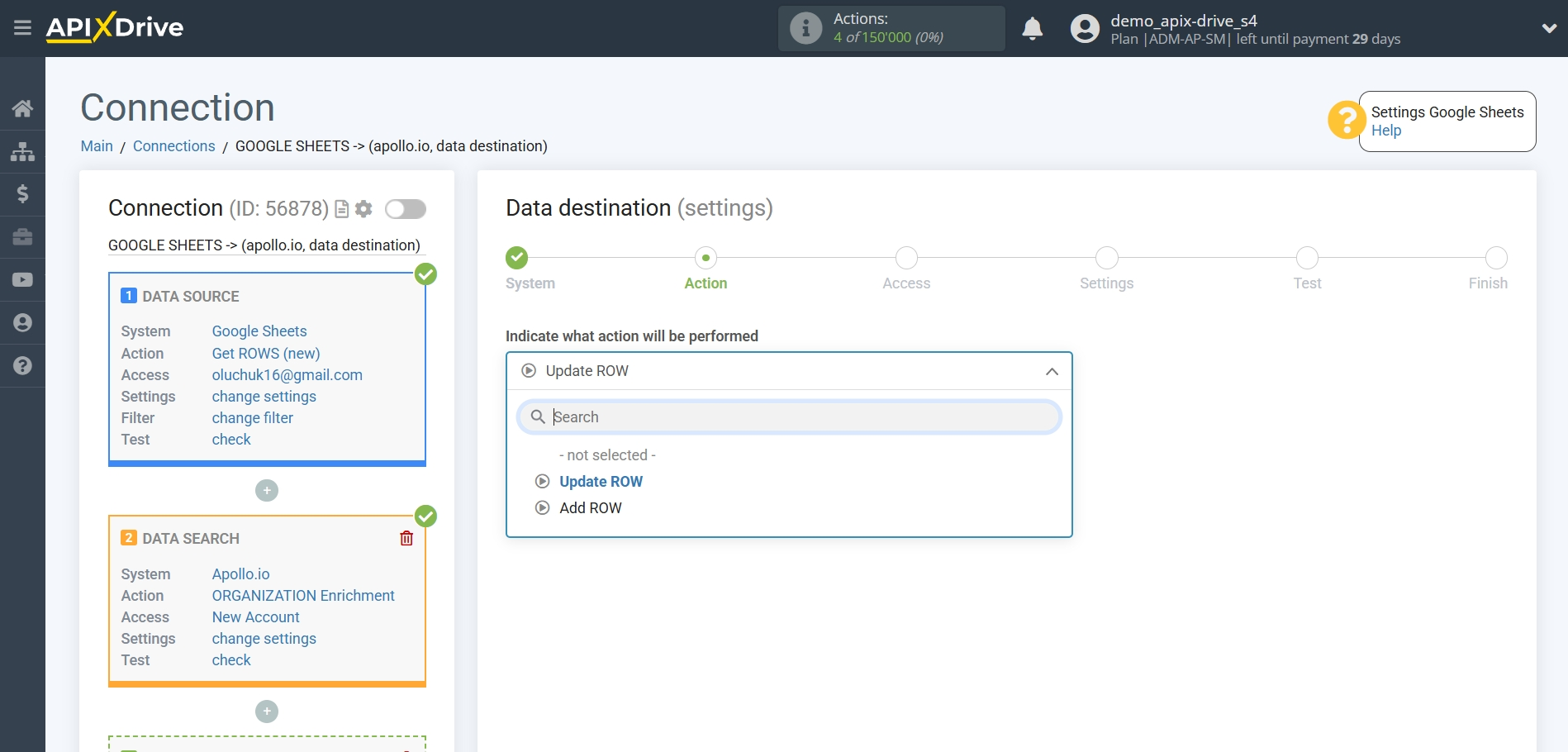
Task: Navigate to the Connections breadcrumb link
Action: 173,146
